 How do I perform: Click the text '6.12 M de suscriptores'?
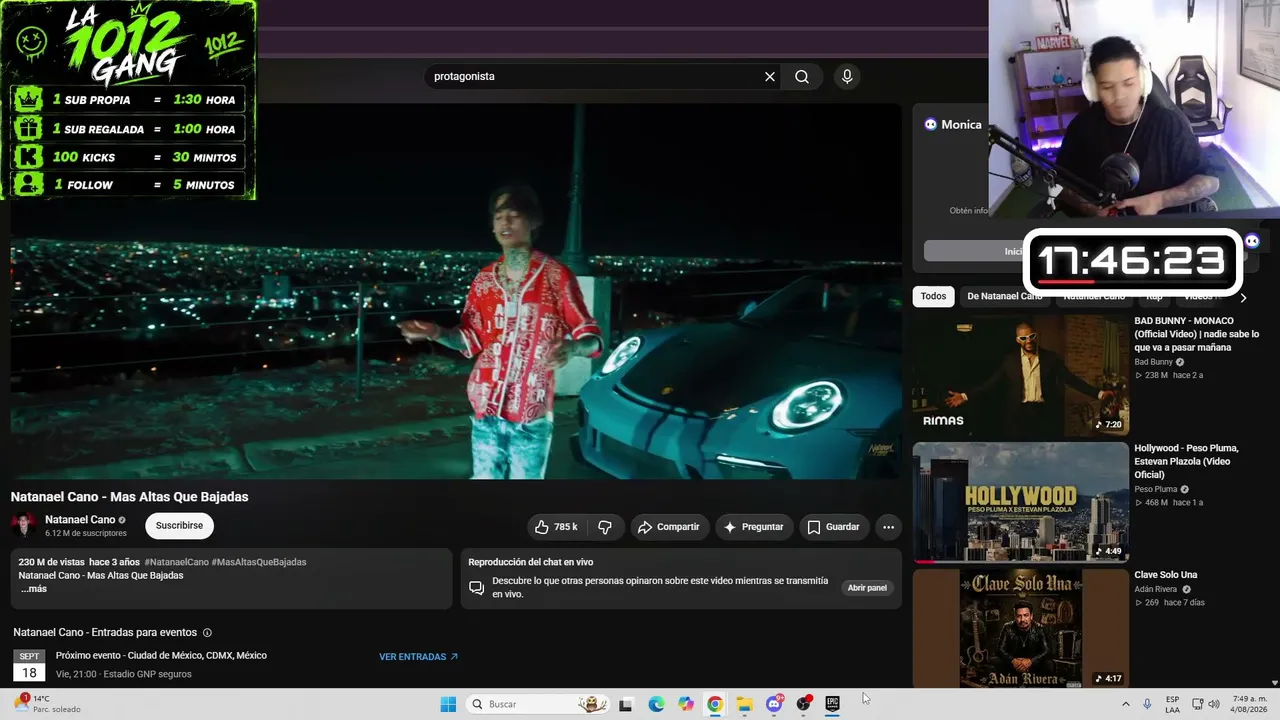tap(86, 534)
